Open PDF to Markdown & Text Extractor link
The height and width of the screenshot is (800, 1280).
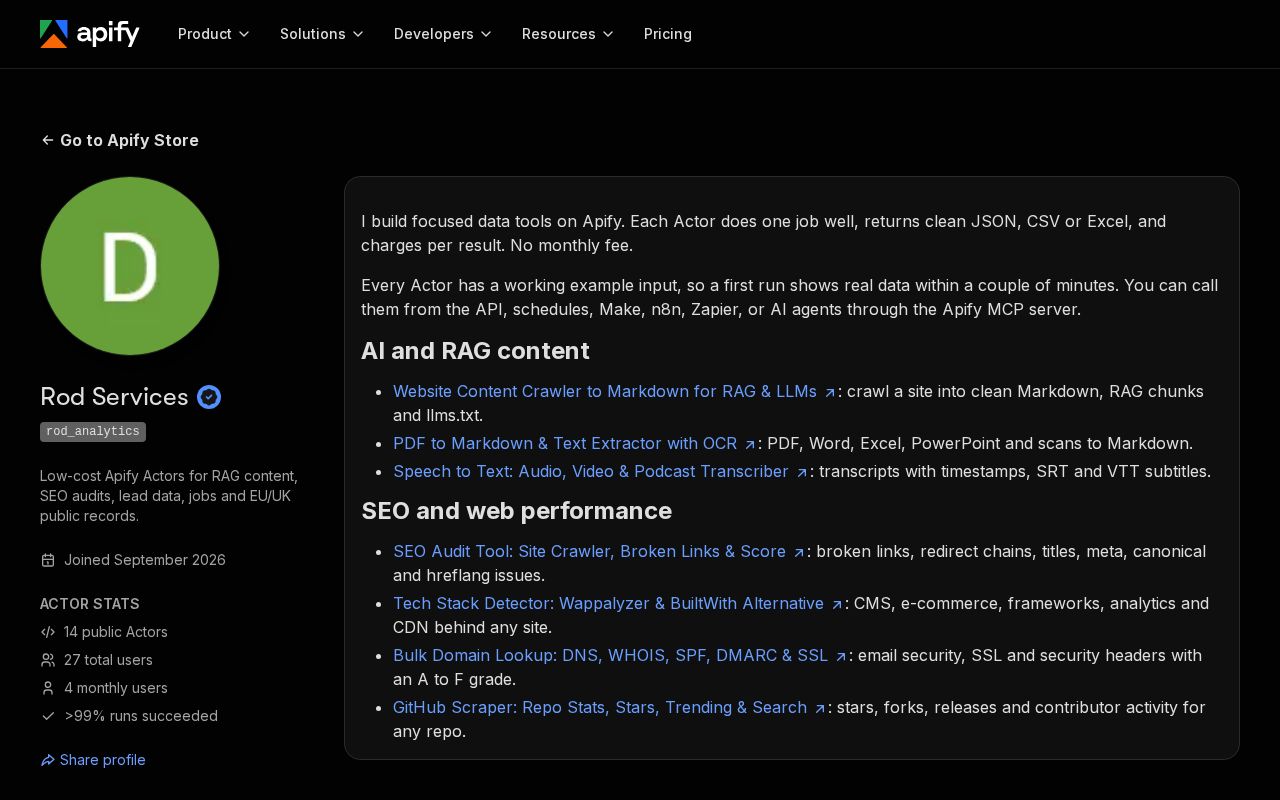tap(574, 443)
